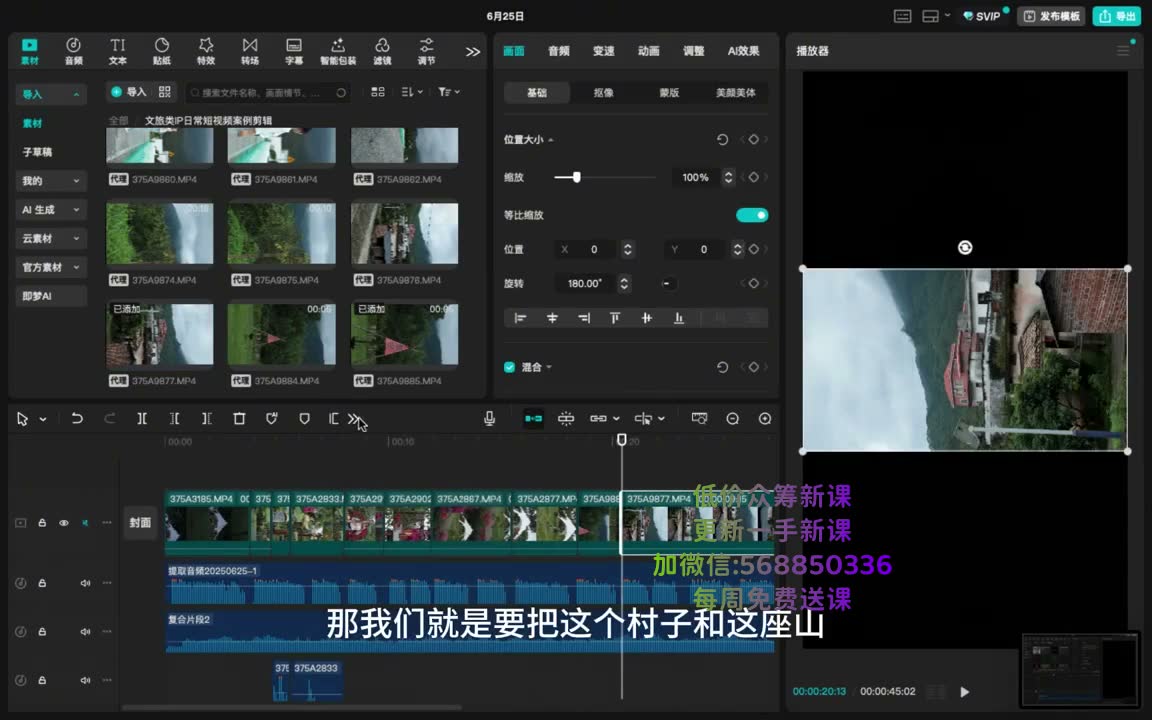The image size is (1152, 720).
Task: Mute the 提取音频20250625-1 audio track
Action: pos(85,583)
